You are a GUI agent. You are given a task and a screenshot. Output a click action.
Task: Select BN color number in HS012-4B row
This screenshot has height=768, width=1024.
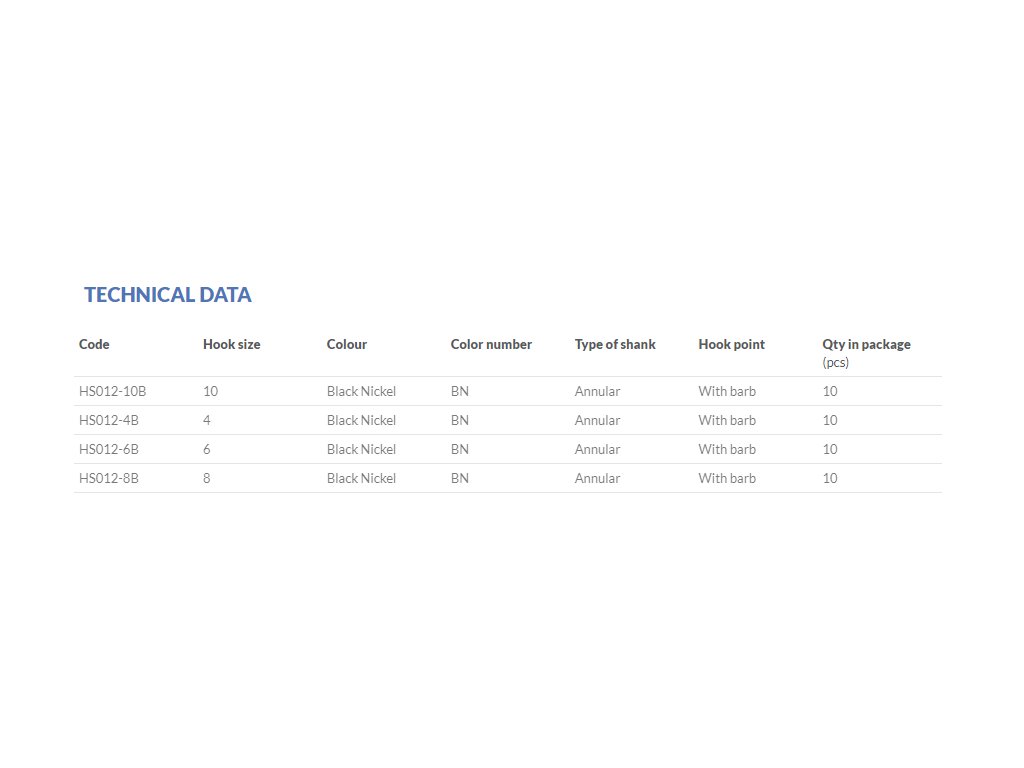pyautogui.click(x=460, y=420)
